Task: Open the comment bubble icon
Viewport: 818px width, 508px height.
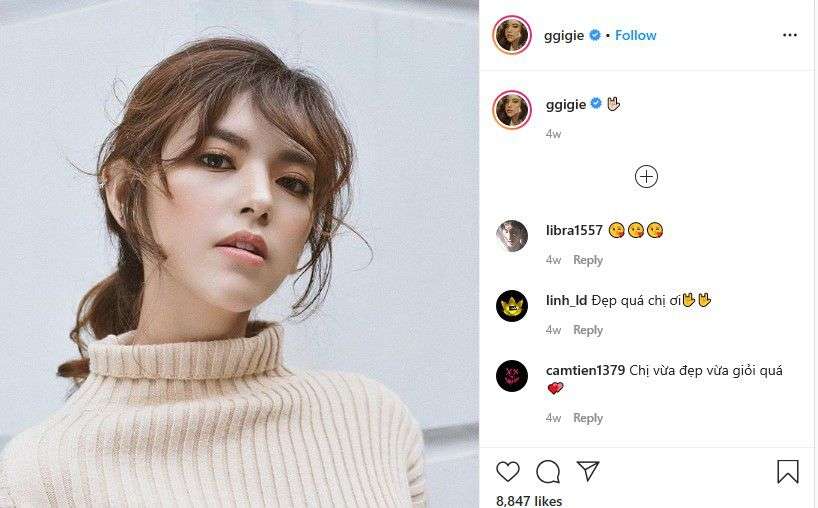Action: coord(548,471)
